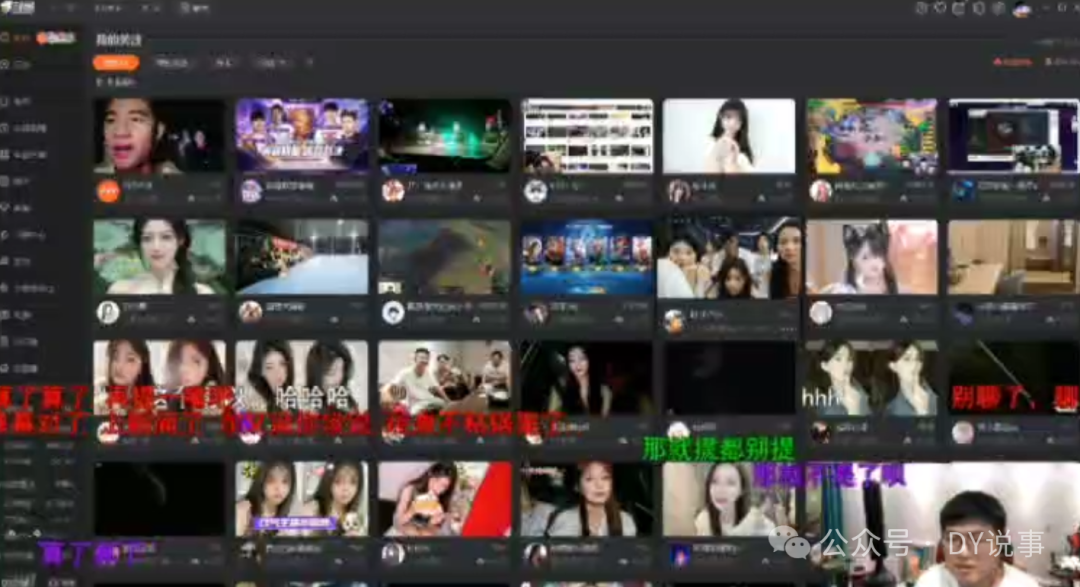The height and width of the screenshot is (587, 1080).
Task: Open the two-face stream with a purple caption banner
Action: [302, 499]
